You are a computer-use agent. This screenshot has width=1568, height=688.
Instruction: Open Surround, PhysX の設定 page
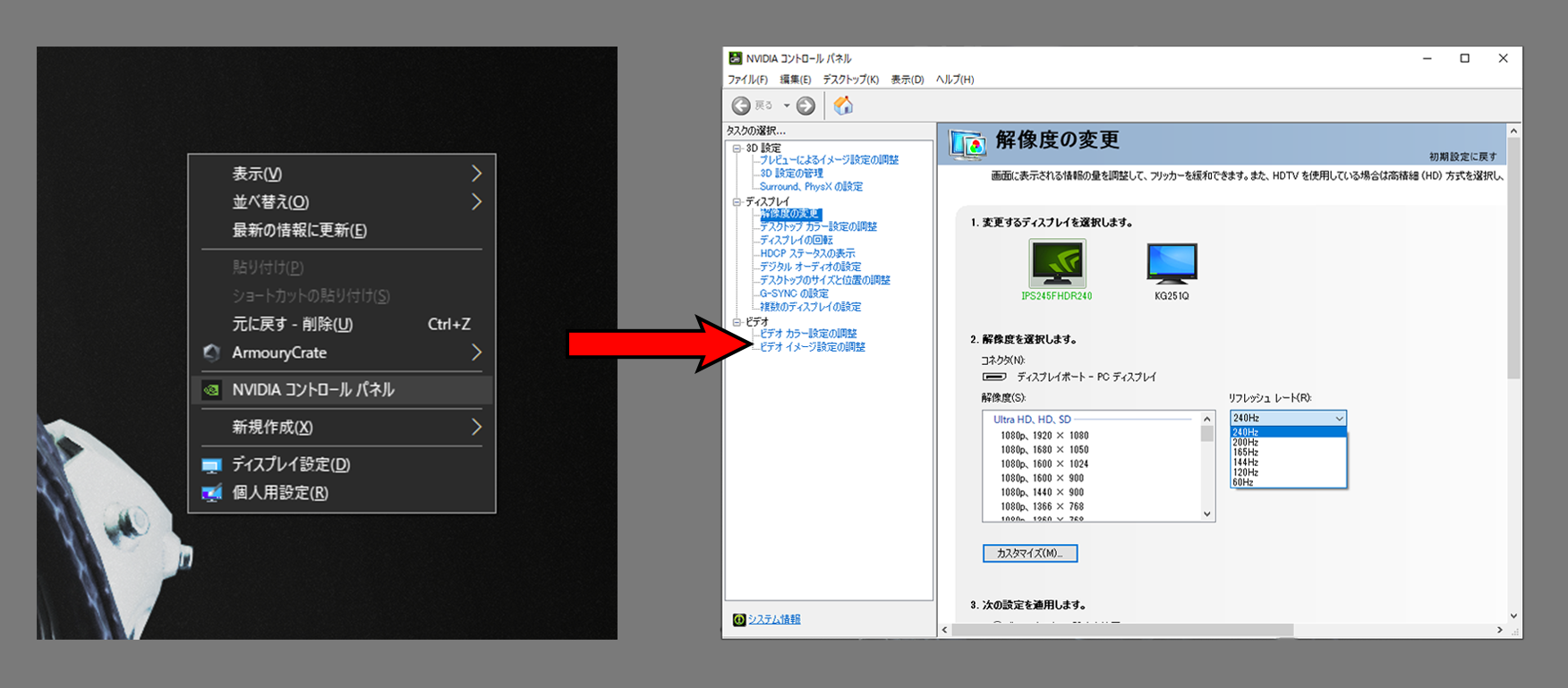point(811,187)
